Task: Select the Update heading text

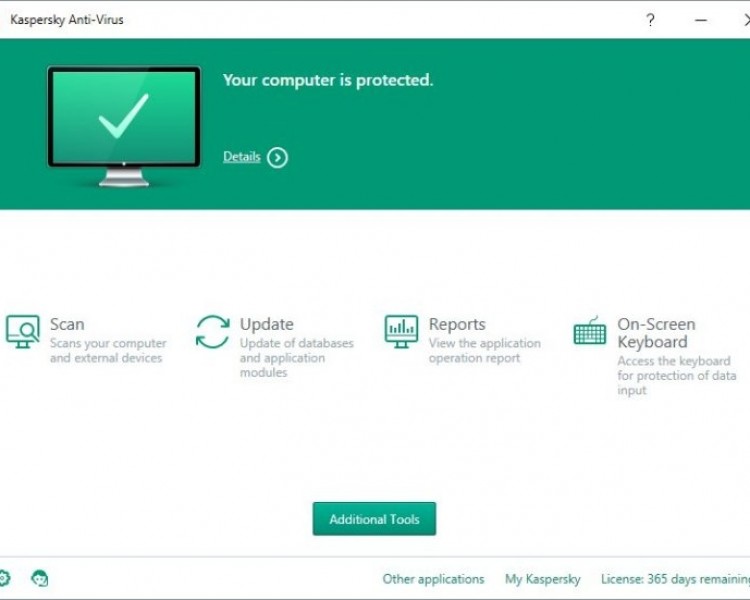Action: pyautogui.click(x=266, y=324)
